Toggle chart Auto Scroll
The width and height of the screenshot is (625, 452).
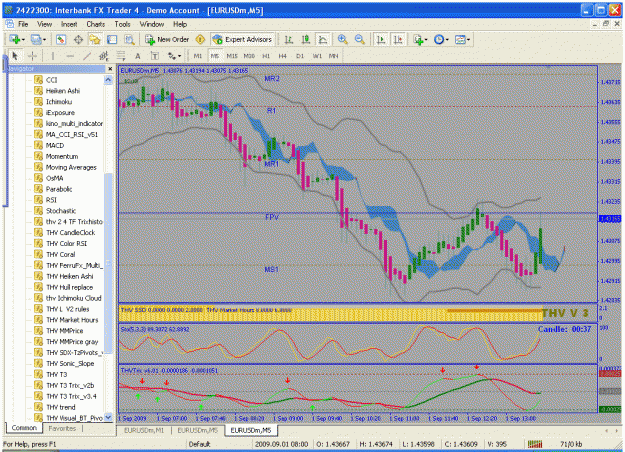tap(381, 39)
